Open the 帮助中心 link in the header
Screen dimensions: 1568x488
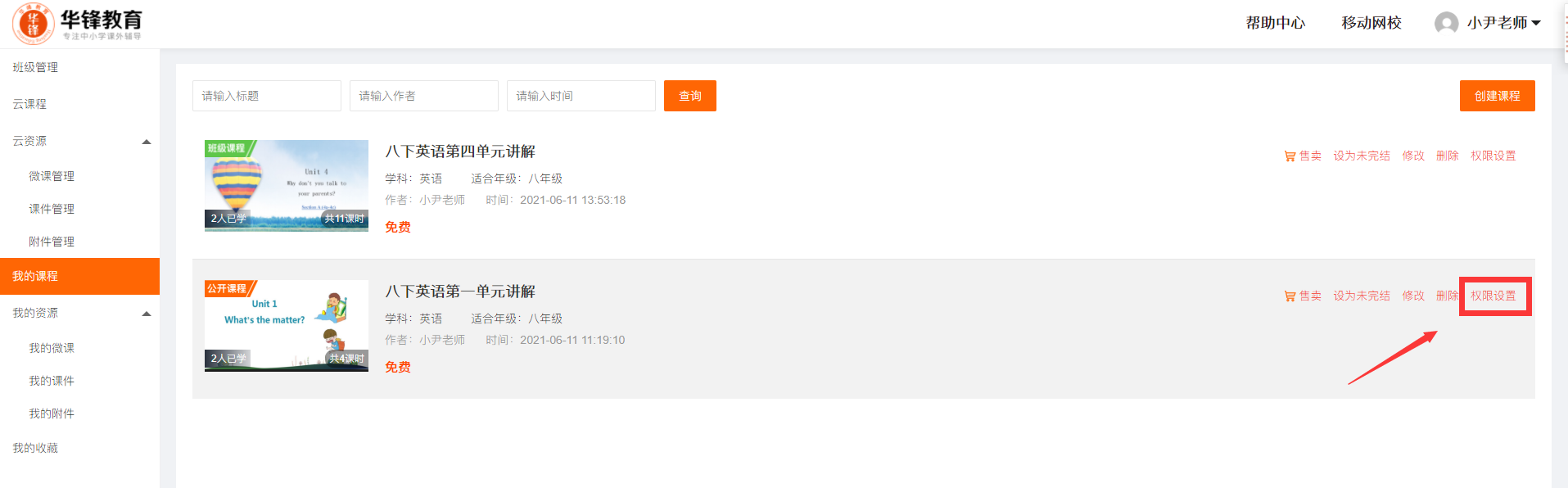click(1276, 23)
